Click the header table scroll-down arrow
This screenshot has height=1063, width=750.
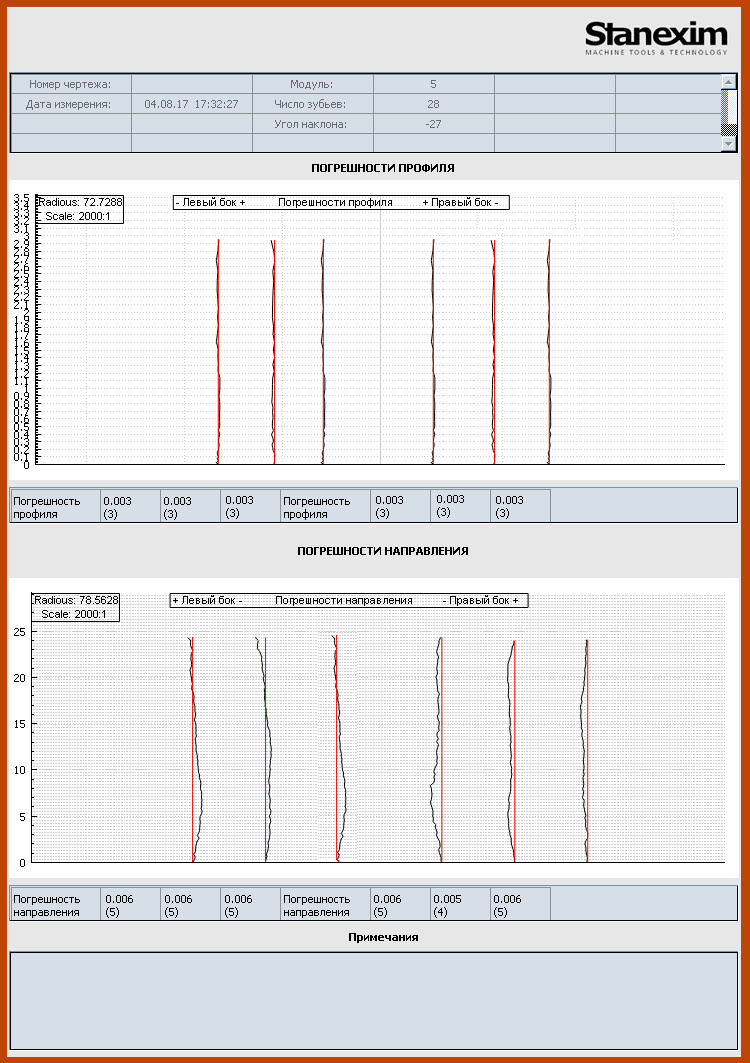point(728,145)
